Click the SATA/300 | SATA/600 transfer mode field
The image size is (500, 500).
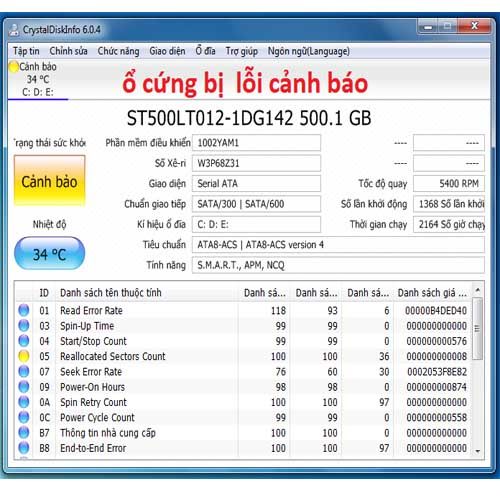256,204
